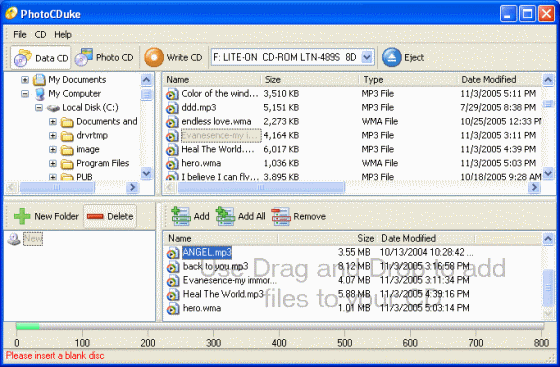Click the New disc icon in CD tree
The height and width of the screenshot is (367, 560).
point(14,239)
